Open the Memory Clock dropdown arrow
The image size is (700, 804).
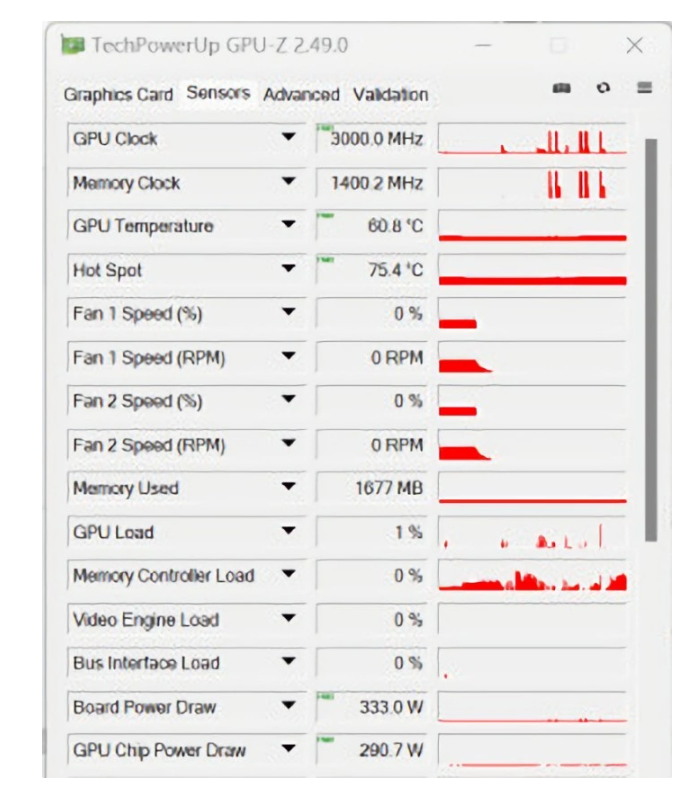pos(289,183)
